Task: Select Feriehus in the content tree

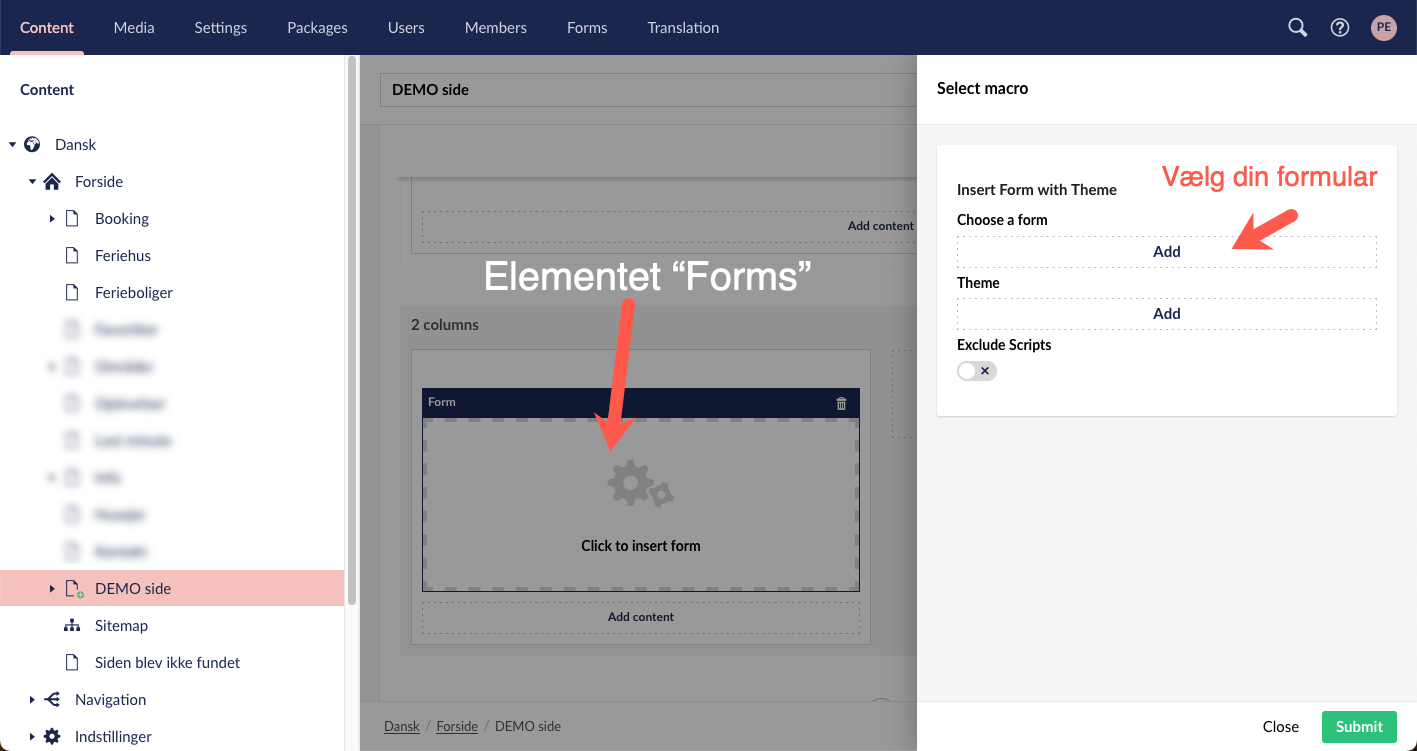Action: click(x=123, y=256)
